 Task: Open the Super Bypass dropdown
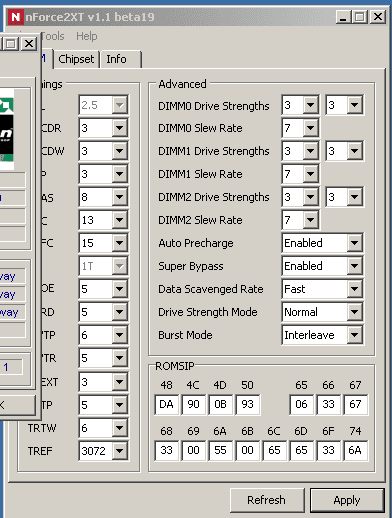(x=322, y=266)
